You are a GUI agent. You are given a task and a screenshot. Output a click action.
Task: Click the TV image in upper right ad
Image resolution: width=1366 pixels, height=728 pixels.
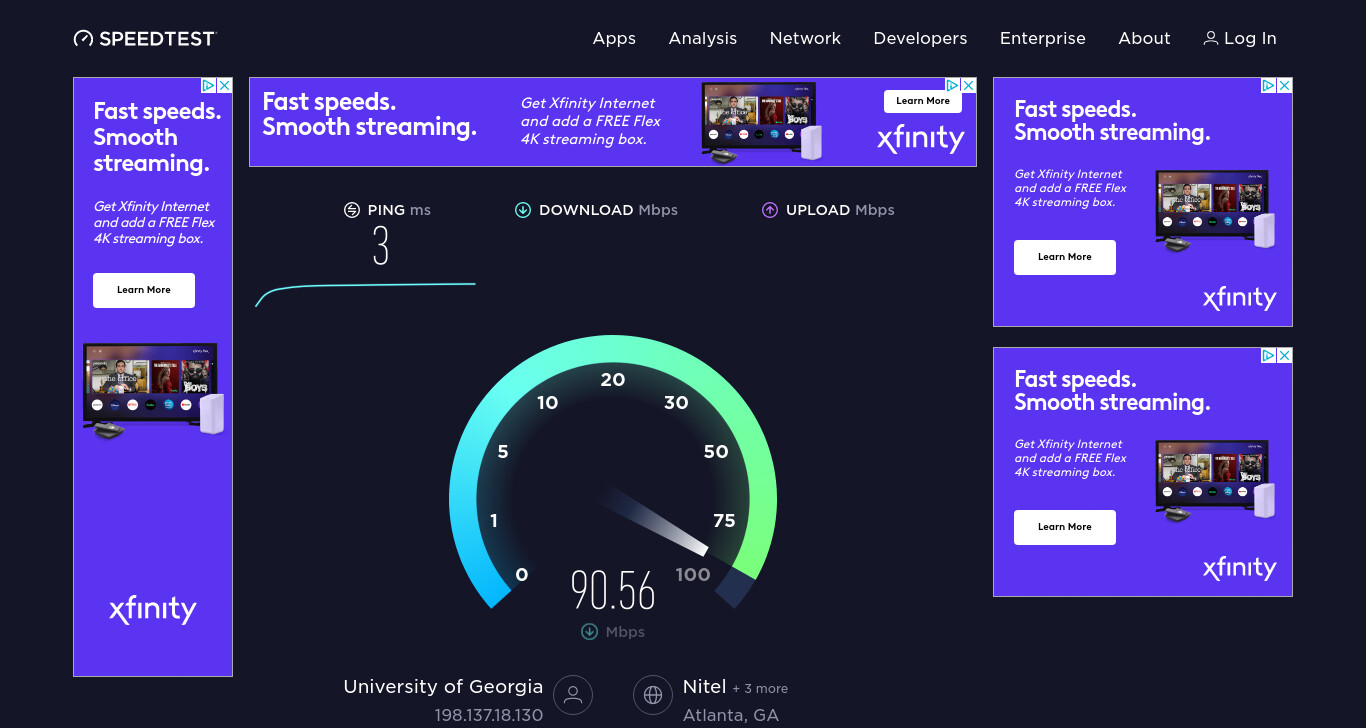coord(1216,211)
